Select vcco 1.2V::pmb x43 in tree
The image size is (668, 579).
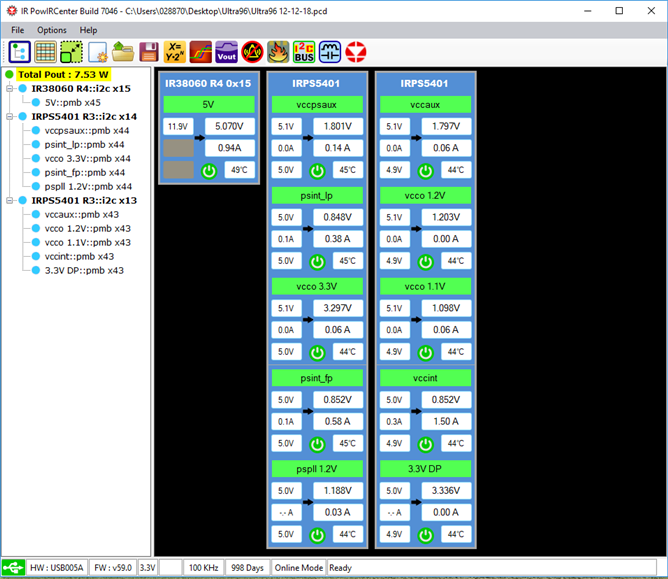coord(87,228)
